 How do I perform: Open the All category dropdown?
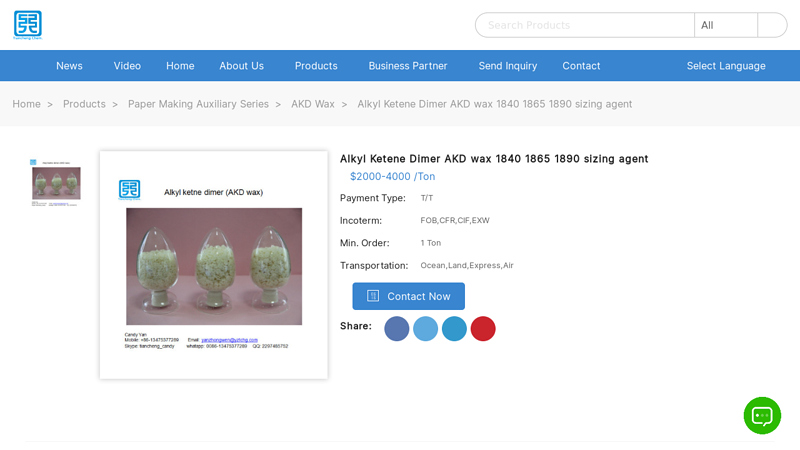726,25
